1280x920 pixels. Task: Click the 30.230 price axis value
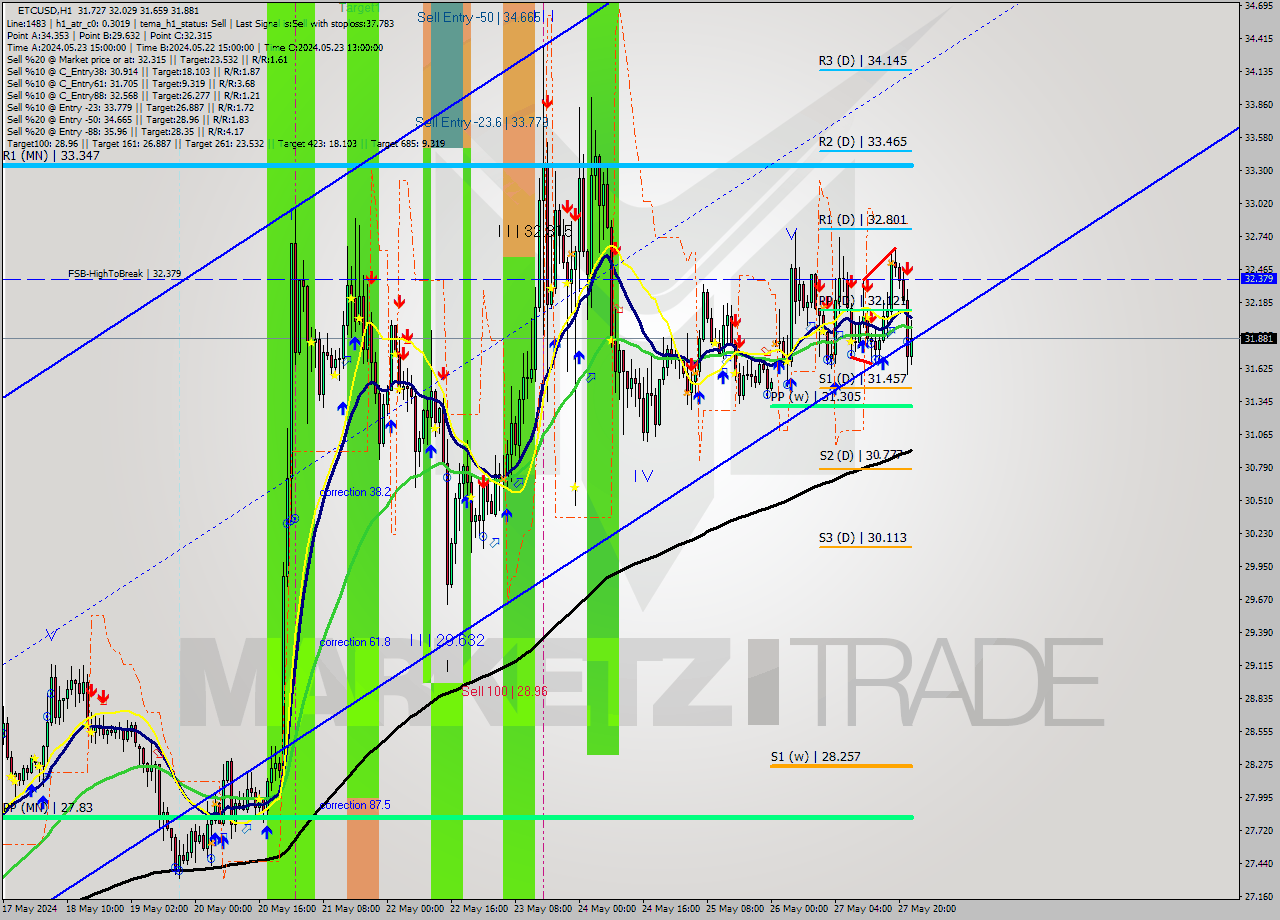(1259, 534)
